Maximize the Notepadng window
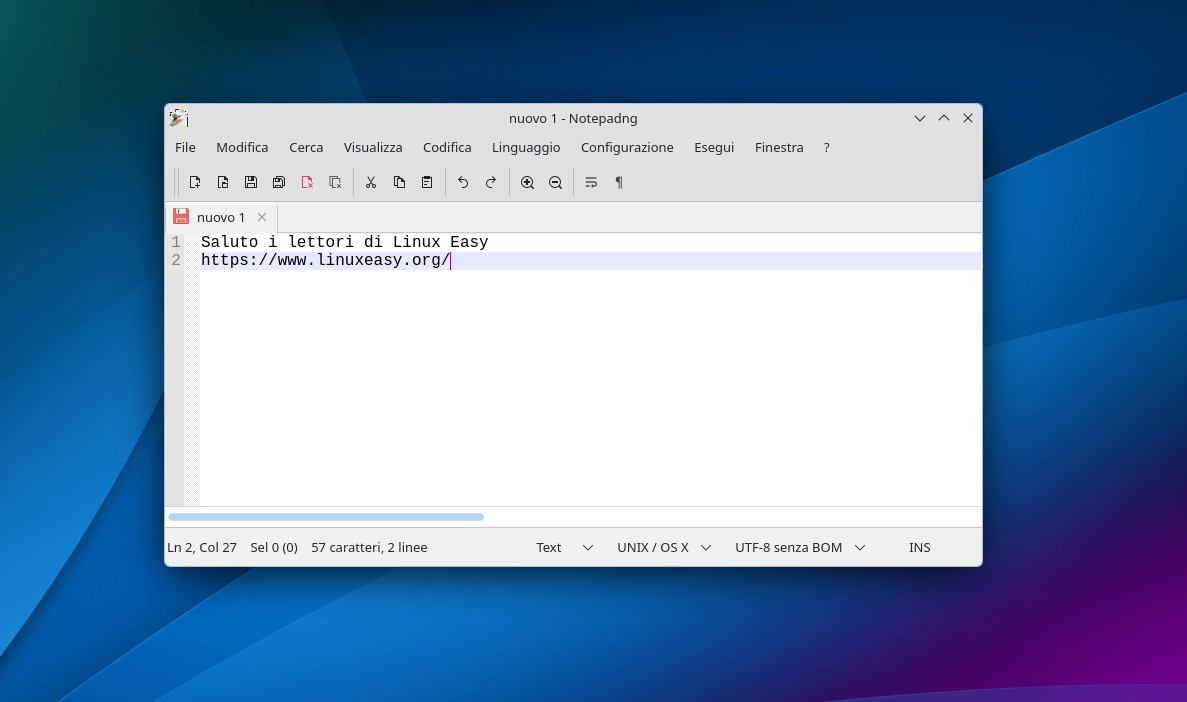The width and height of the screenshot is (1187, 702). pyautogui.click(x=944, y=118)
